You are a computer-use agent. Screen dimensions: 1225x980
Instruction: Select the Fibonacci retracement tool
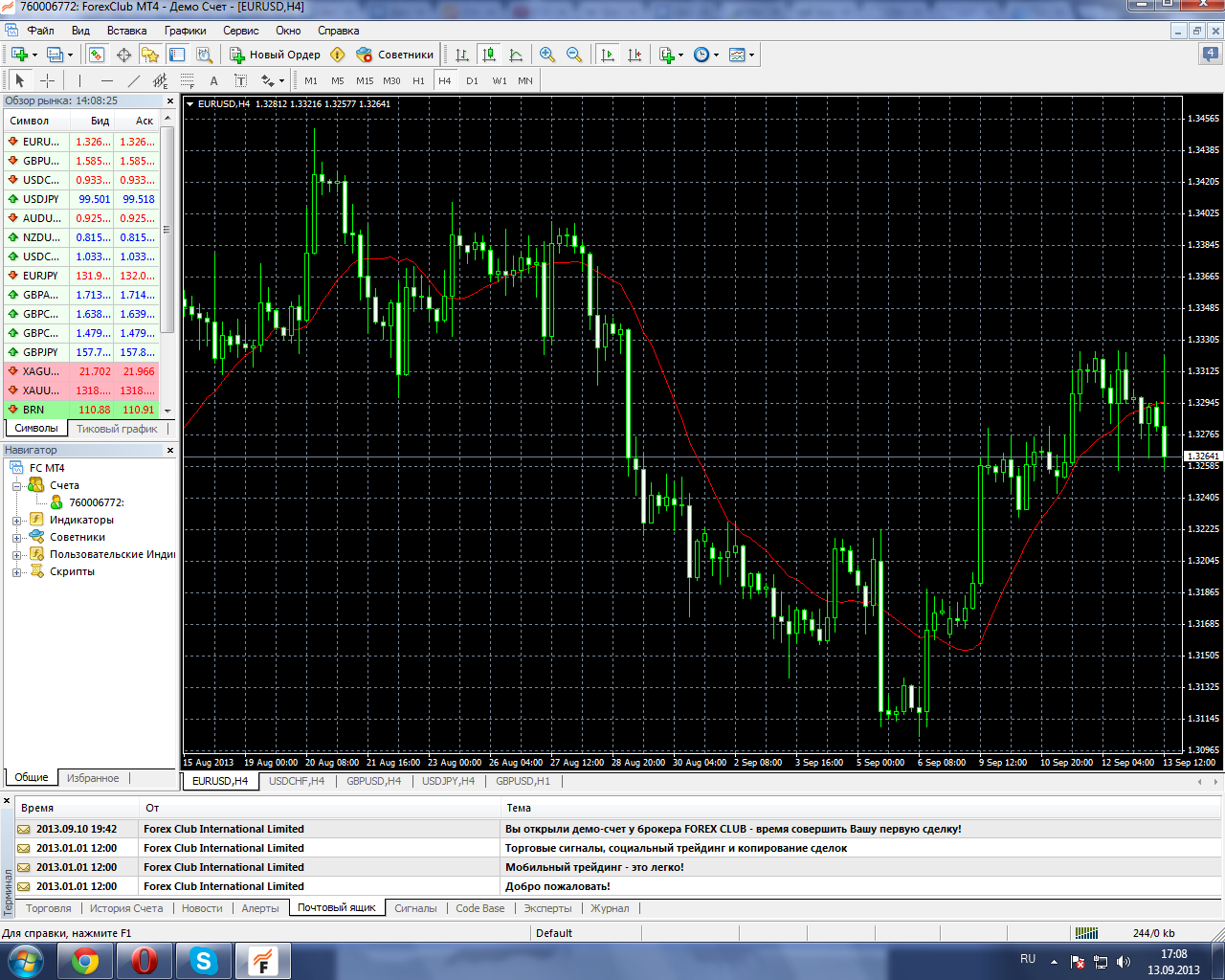point(187,80)
